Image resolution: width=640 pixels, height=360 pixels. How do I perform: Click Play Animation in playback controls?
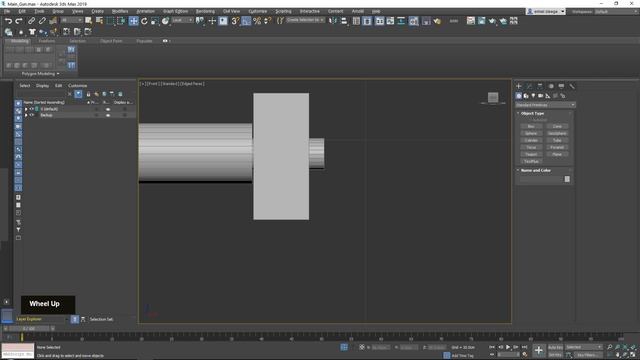tap(508, 347)
